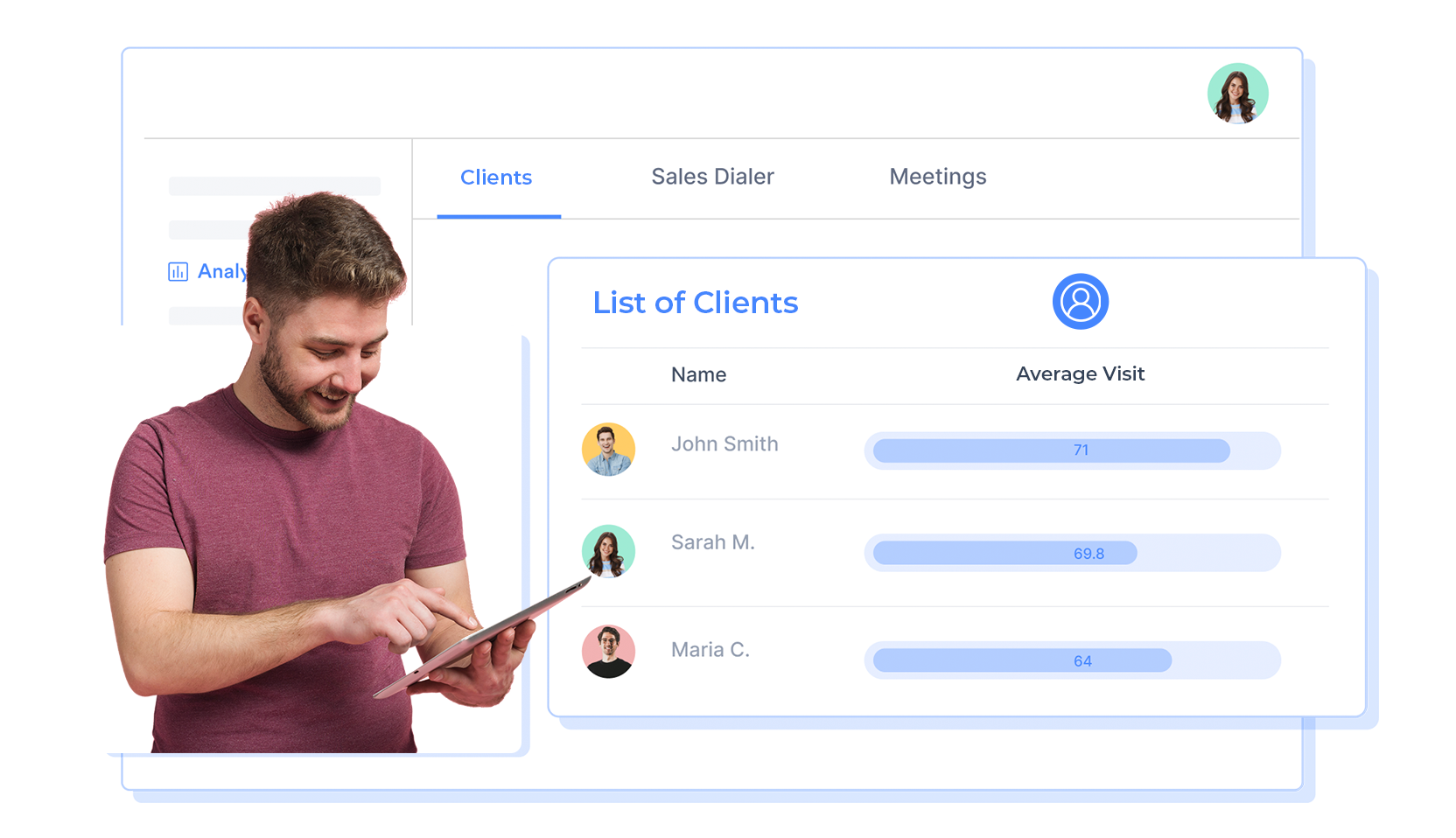Open Sarah M. client name
The width and height of the screenshot is (1456, 838).
(x=712, y=542)
